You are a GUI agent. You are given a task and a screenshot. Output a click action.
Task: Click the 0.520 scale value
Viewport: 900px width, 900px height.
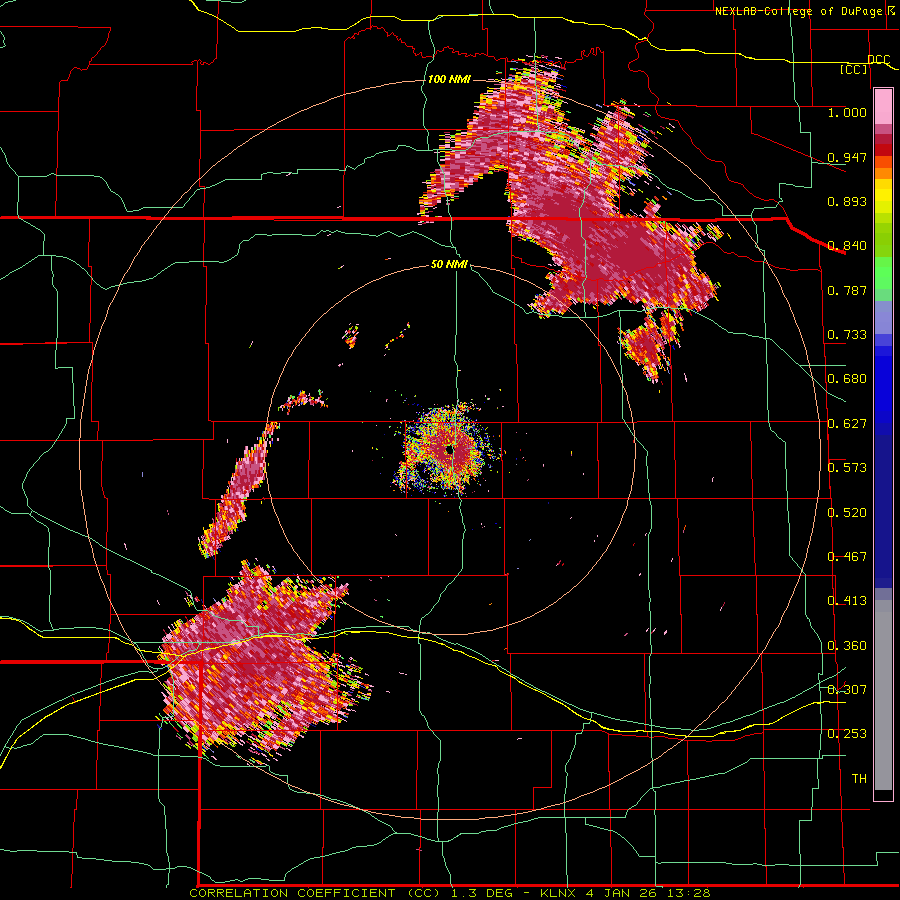[847, 513]
